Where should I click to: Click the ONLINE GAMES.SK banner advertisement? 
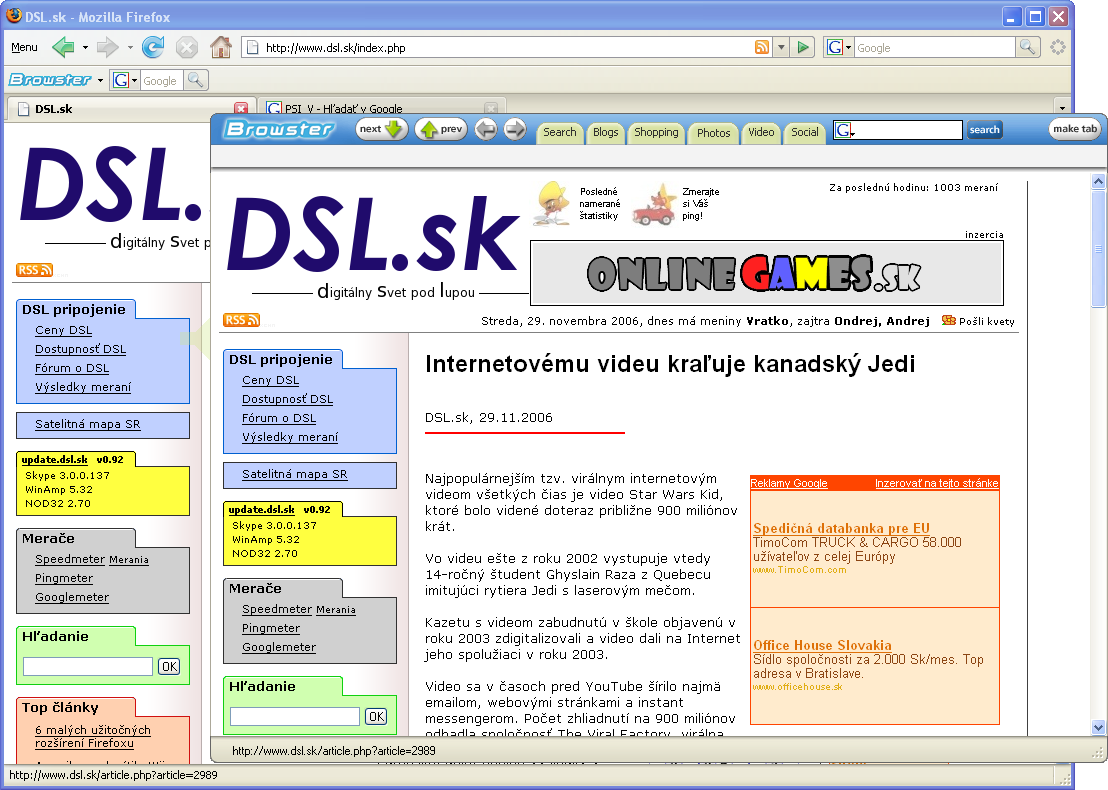tap(767, 273)
